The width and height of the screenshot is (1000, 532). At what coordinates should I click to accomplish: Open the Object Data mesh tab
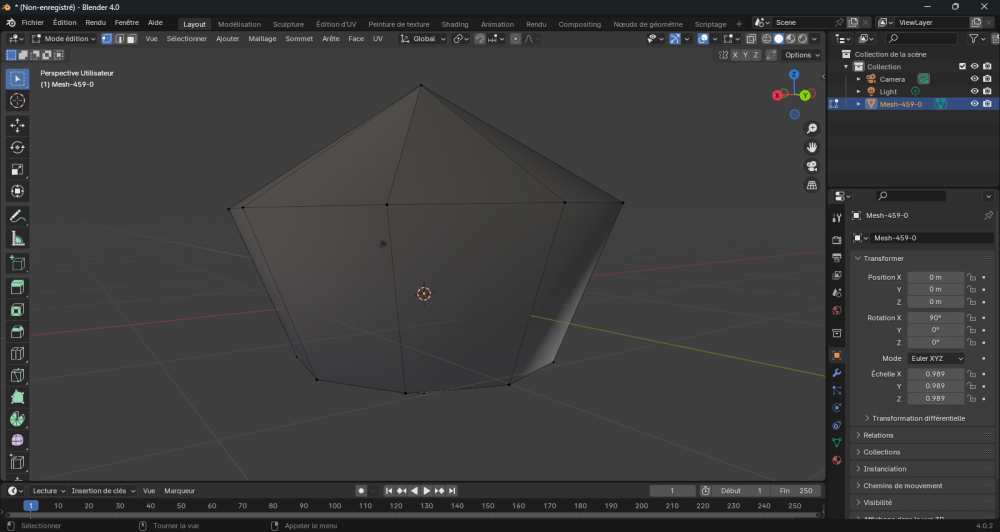tap(837, 443)
